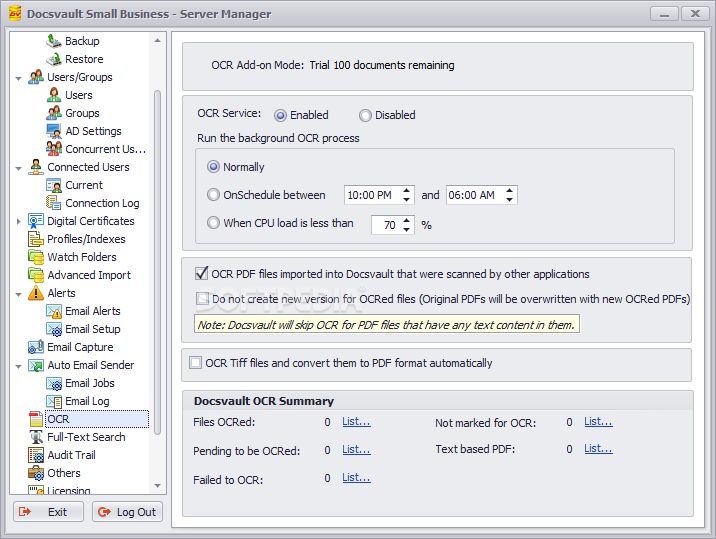Viewport: 716px width, 539px height.
Task: Click the Concurrent Users icon
Action: [54, 149]
